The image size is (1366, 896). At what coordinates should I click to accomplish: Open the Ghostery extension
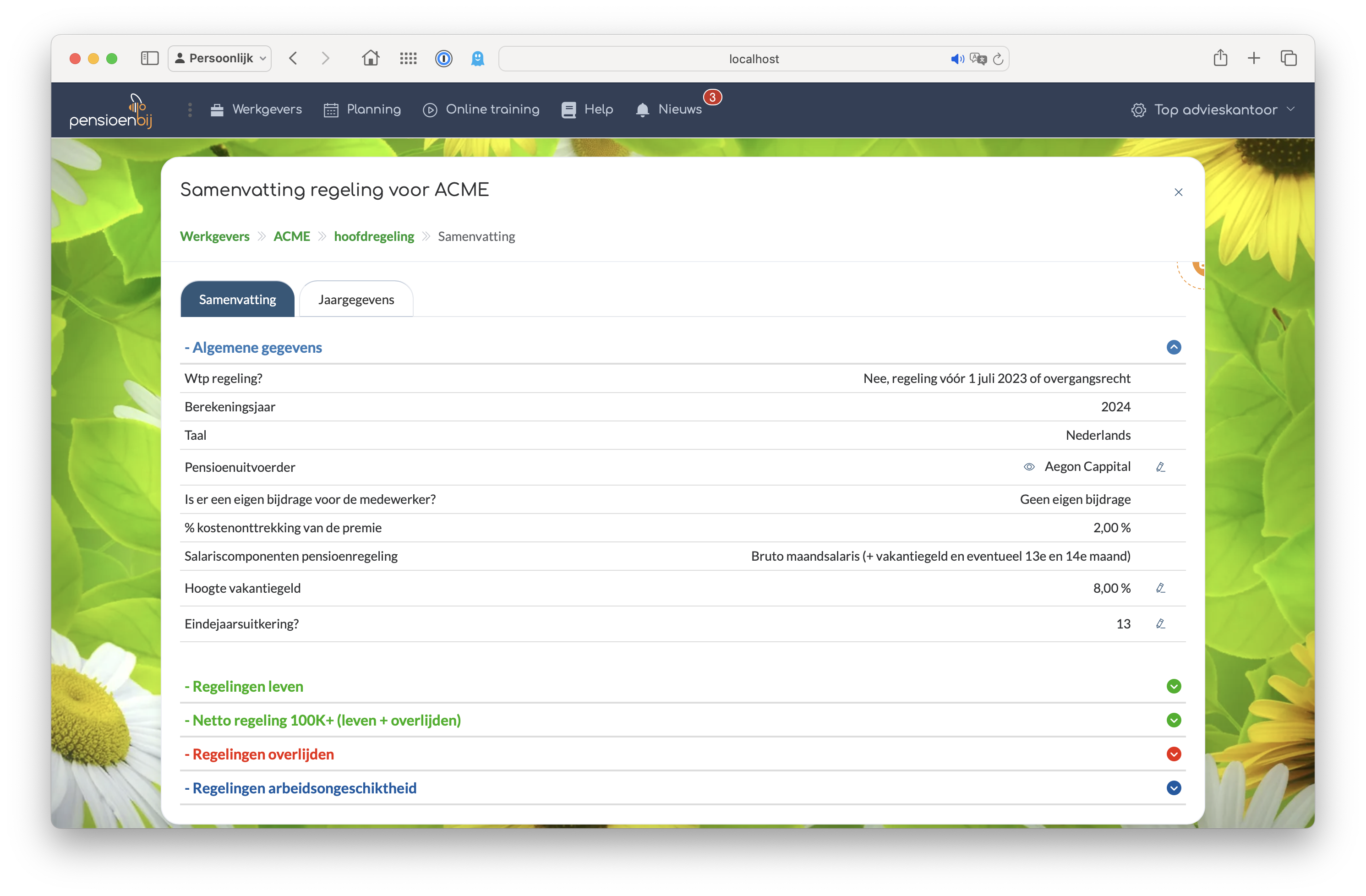[477, 58]
